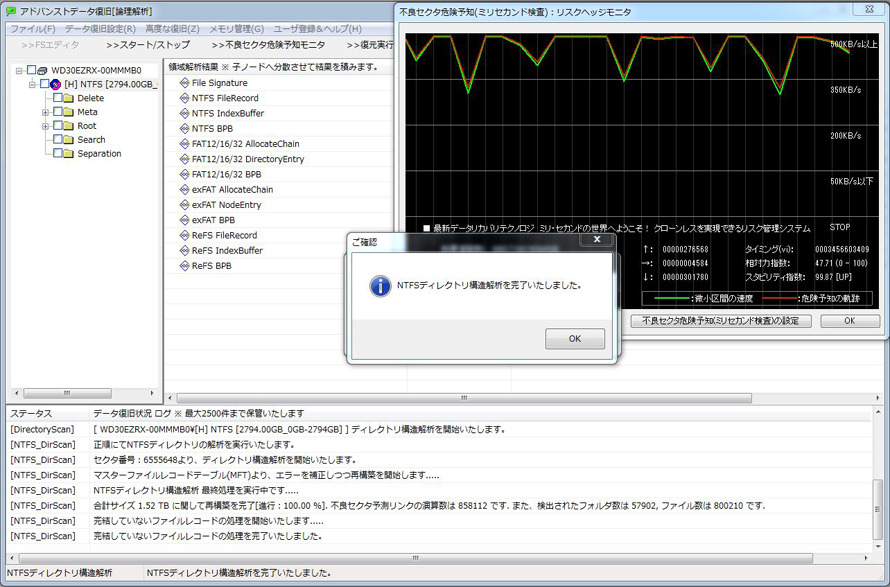
Task: Click the folder tree horizontal scrollbar thumb
Action: (x=67, y=393)
